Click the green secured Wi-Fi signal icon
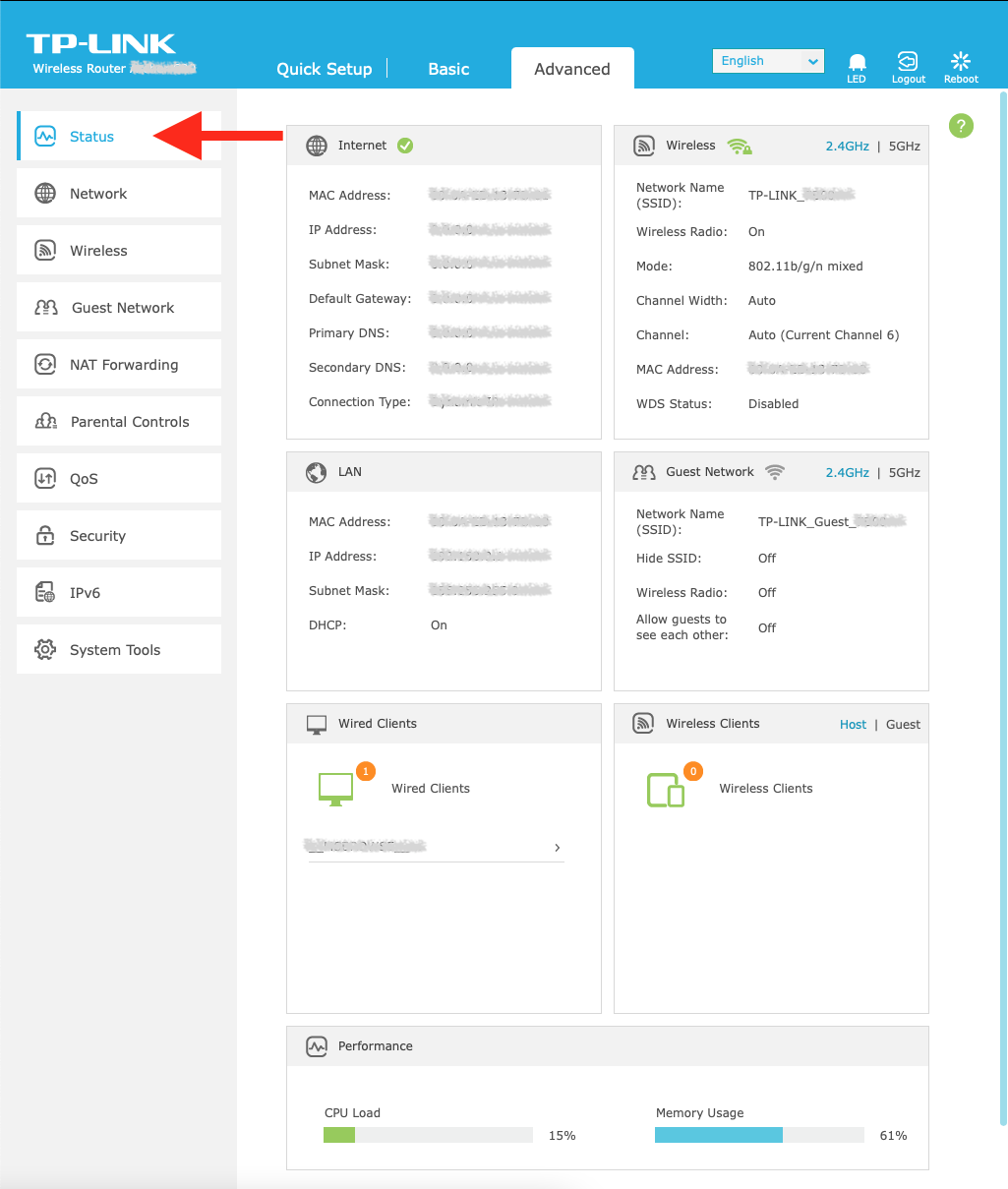Image resolution: width=1008 pixels, height=1189 pixels. pyautogui.click(x=740, y=146)
